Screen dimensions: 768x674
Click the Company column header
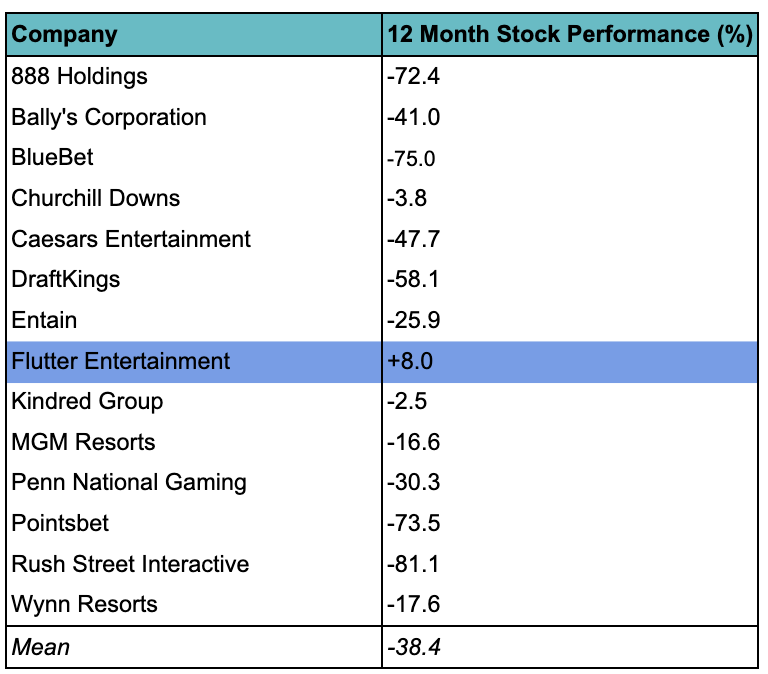tap(64, 35)
